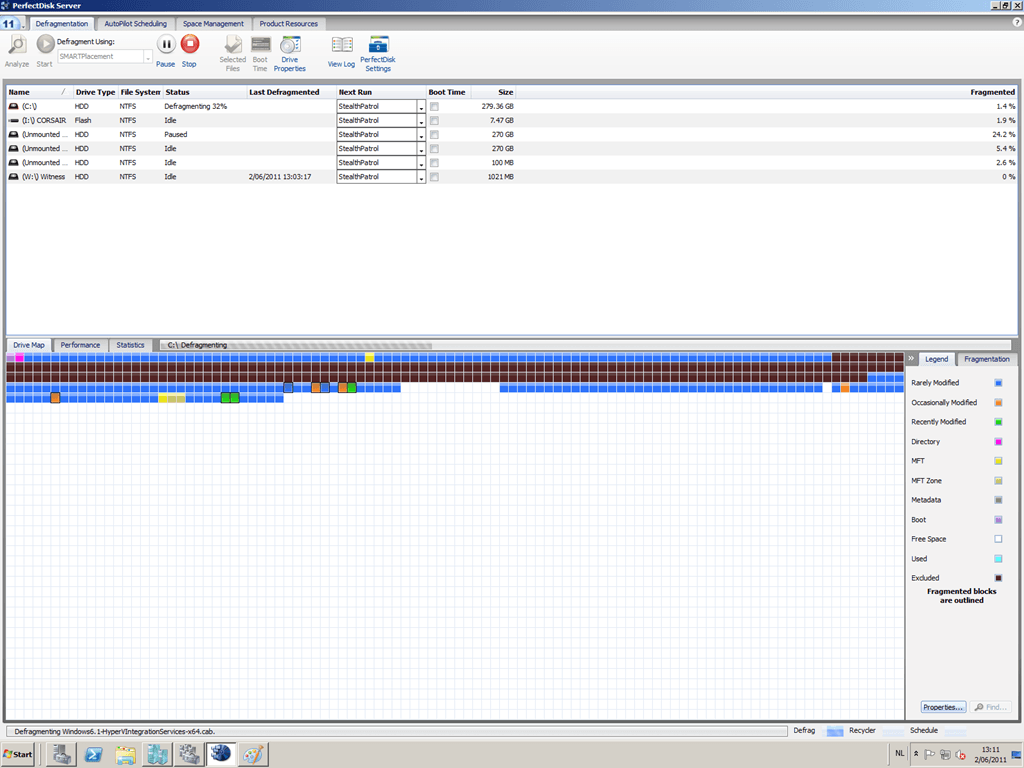Viewport: 1024px width, 768px height.
Task: Click the C:\ drive icon in list
Action: tap(13, 106)
